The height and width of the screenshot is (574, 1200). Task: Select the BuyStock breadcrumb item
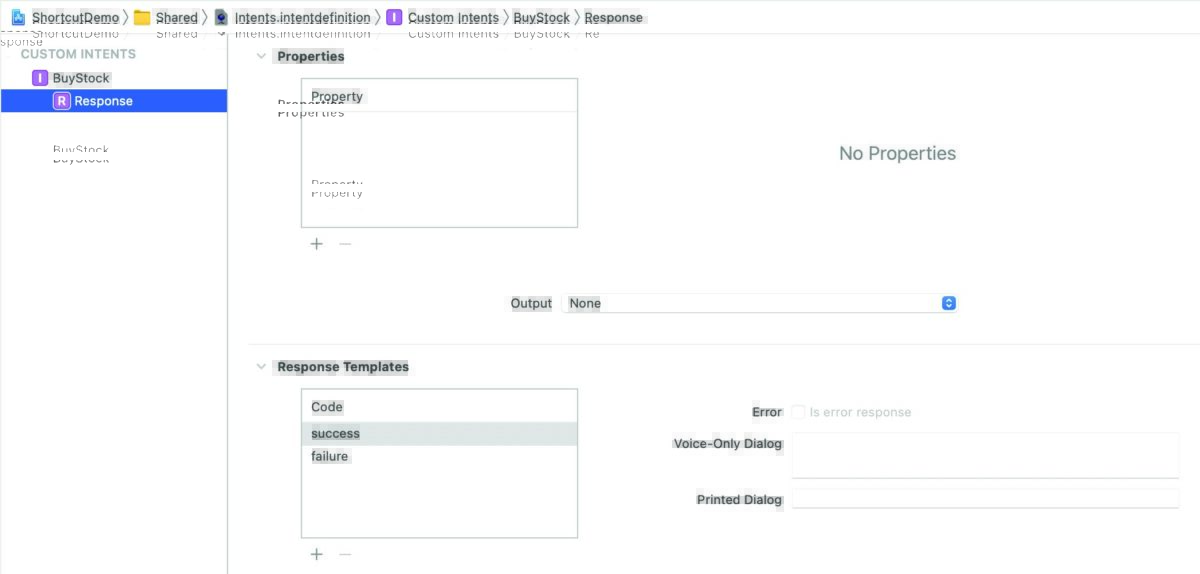pos(541,17)
